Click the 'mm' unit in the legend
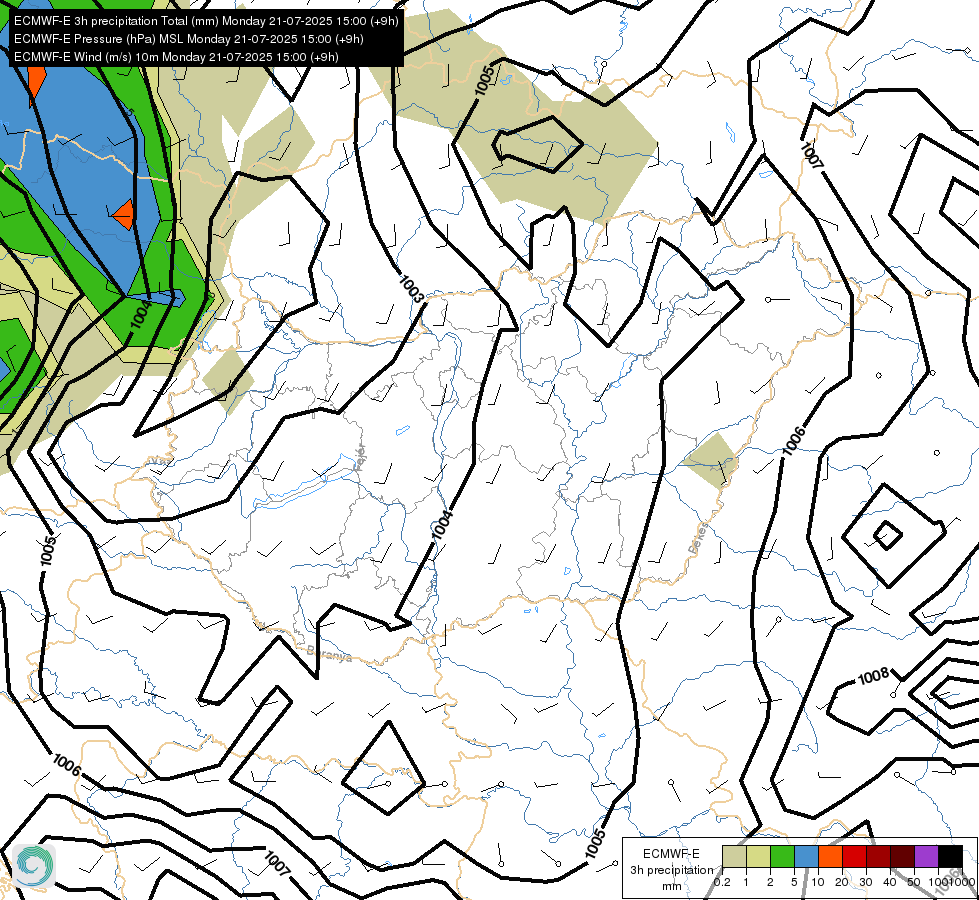The width and height of the screenshot is (979, 900). coord(671,886)
